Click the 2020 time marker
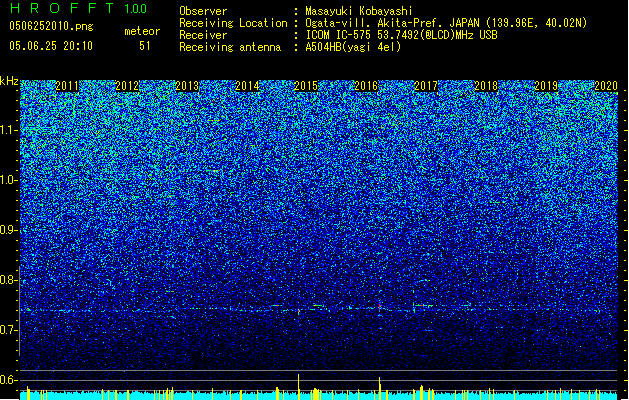This screenshot has width=629, height=400. tap(606, 86)
